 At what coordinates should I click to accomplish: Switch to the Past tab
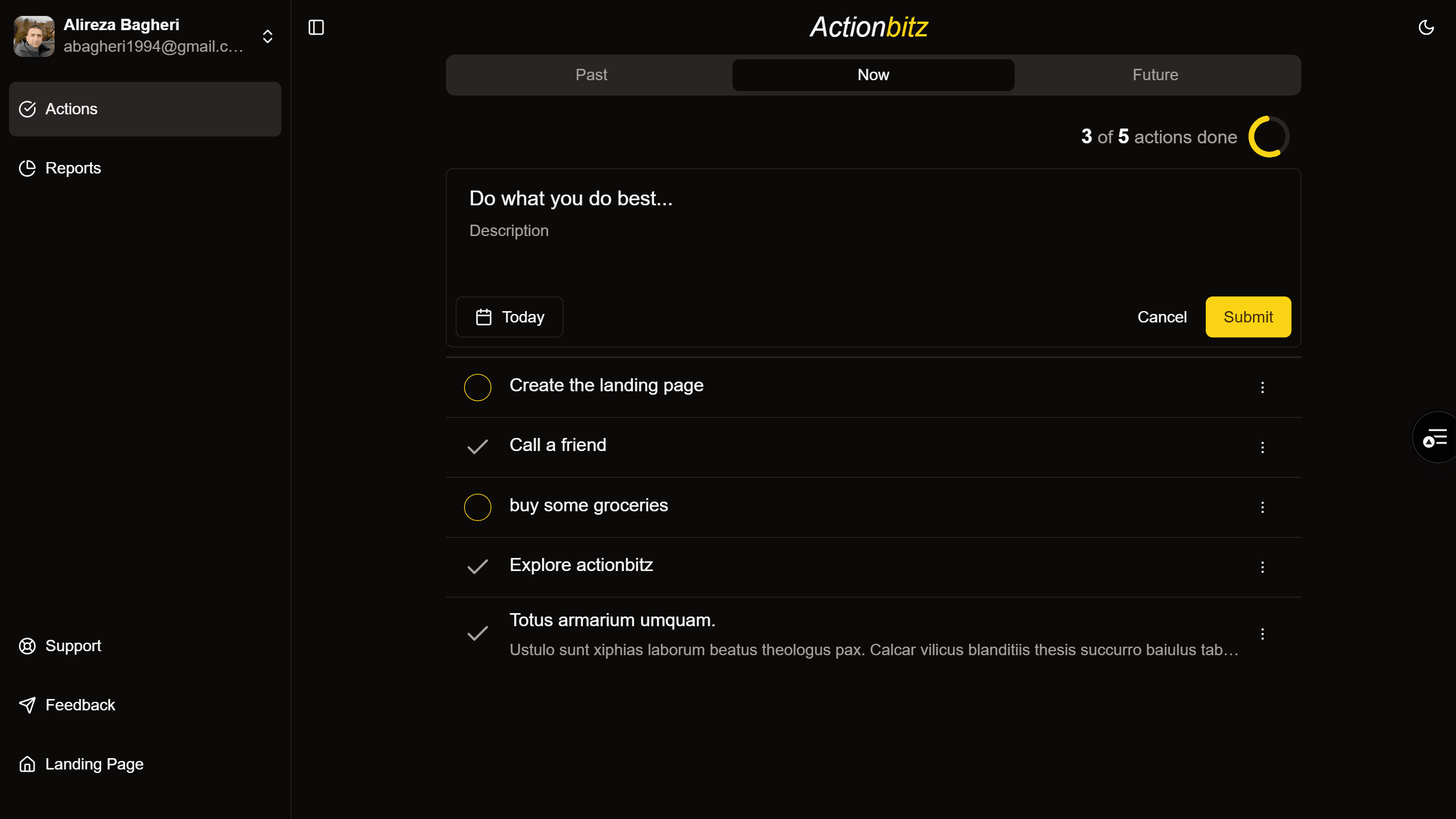click(x=591, y=75)
